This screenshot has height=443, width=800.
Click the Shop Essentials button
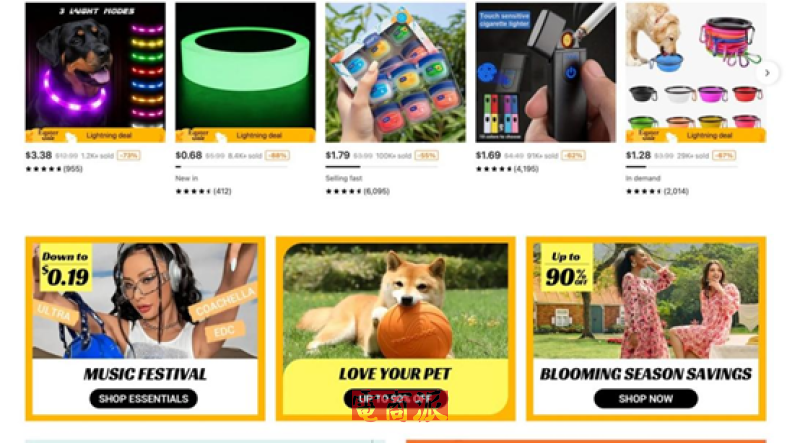(x=143, y=399)
